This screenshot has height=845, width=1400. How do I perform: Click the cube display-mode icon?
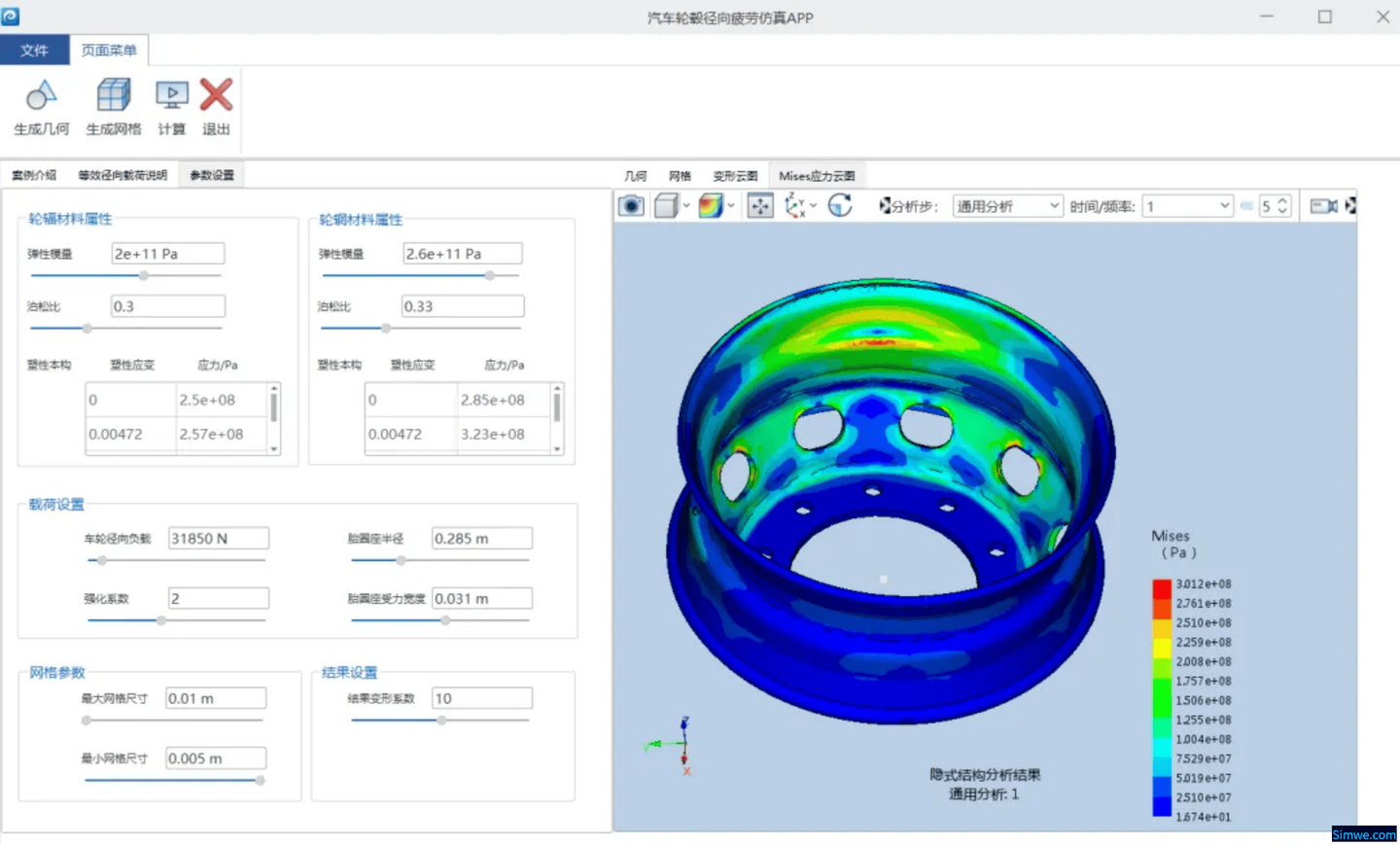coord(666,206)
